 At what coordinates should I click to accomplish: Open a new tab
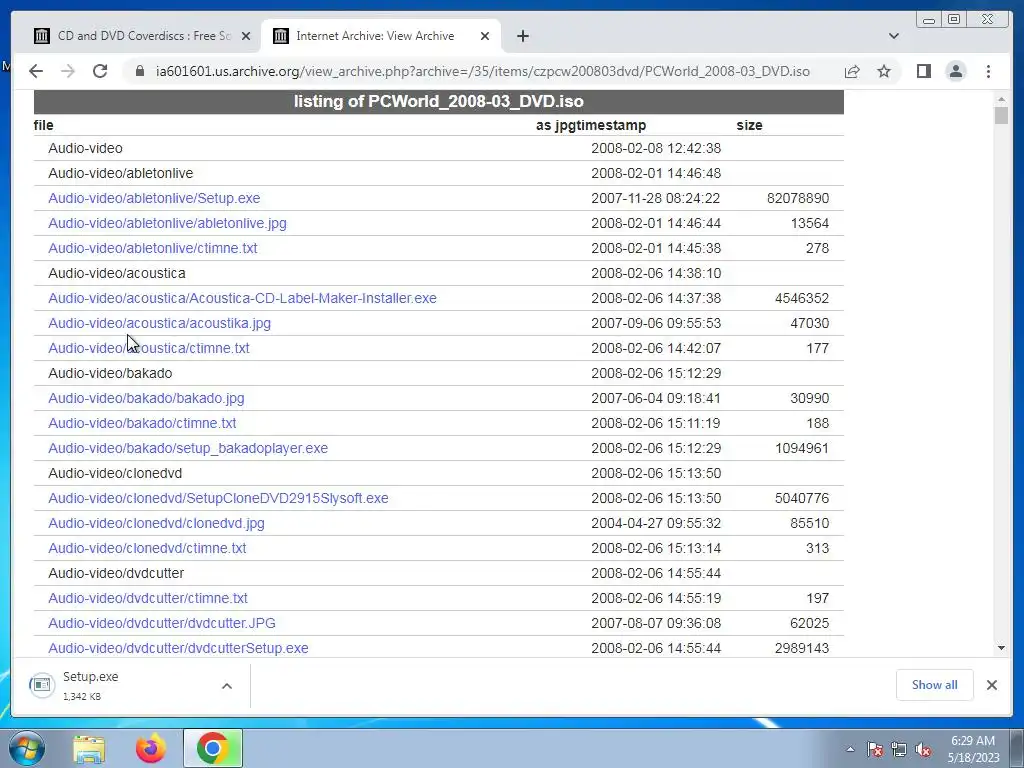pyautogui.click(x=522, y=36)
